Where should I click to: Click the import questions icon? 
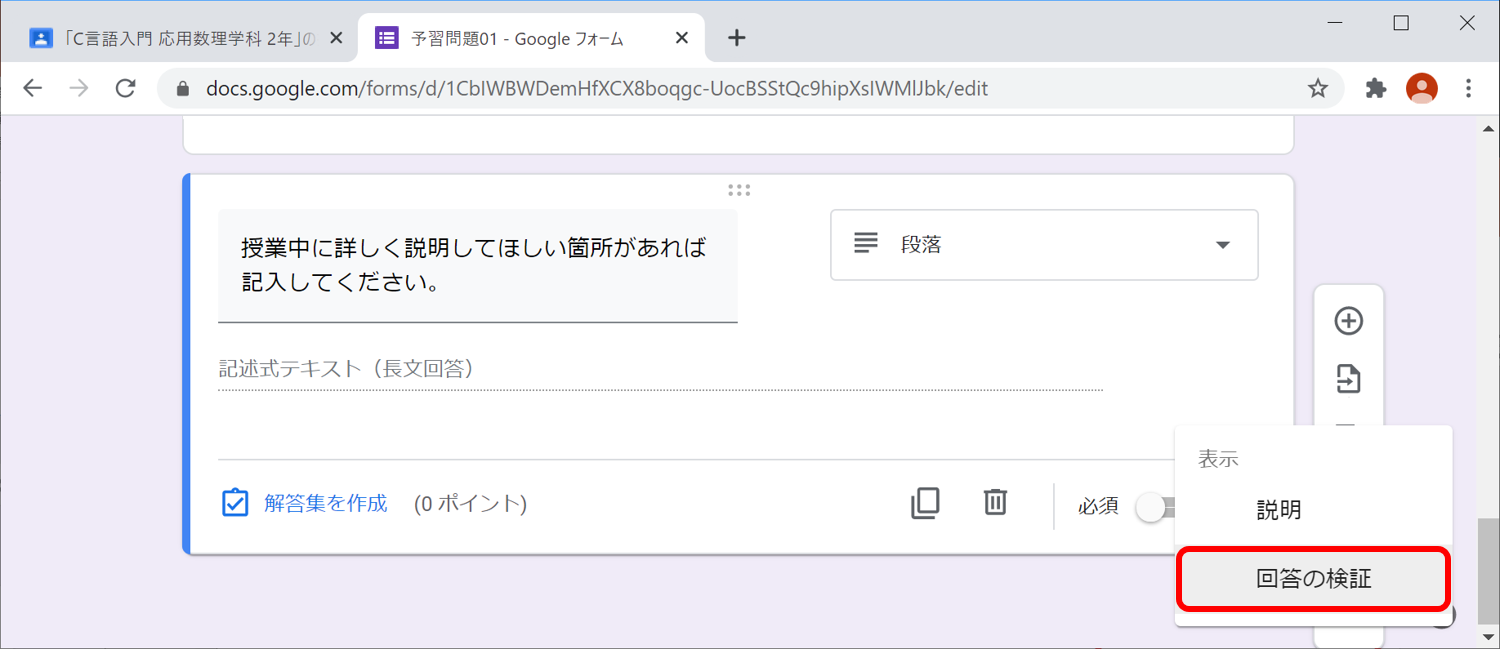1349,379
